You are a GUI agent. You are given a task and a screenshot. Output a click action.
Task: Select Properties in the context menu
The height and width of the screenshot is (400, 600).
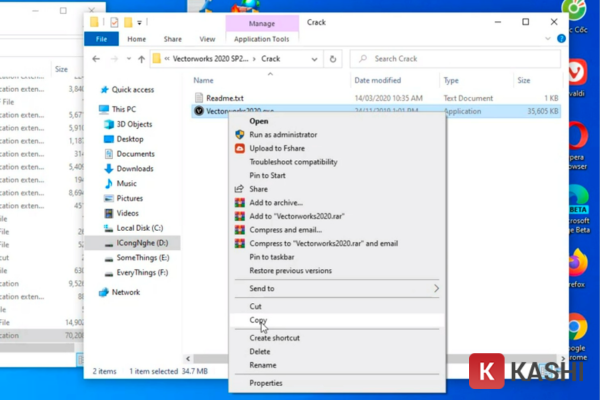[337, 383]
